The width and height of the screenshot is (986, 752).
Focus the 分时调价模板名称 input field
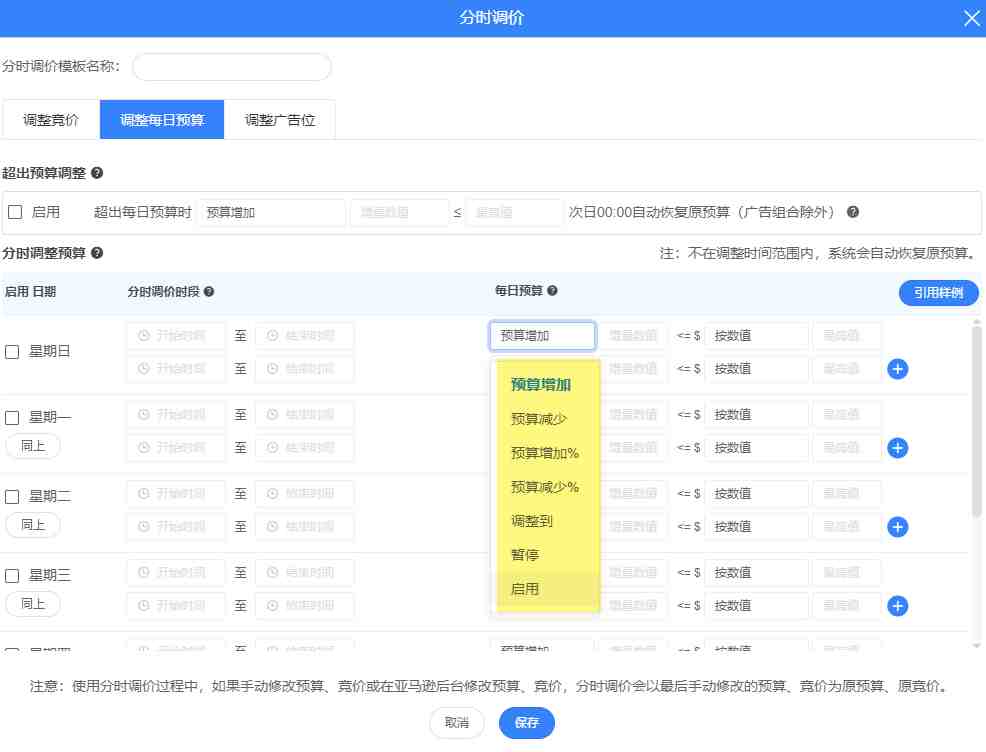(x=231, y=67)
